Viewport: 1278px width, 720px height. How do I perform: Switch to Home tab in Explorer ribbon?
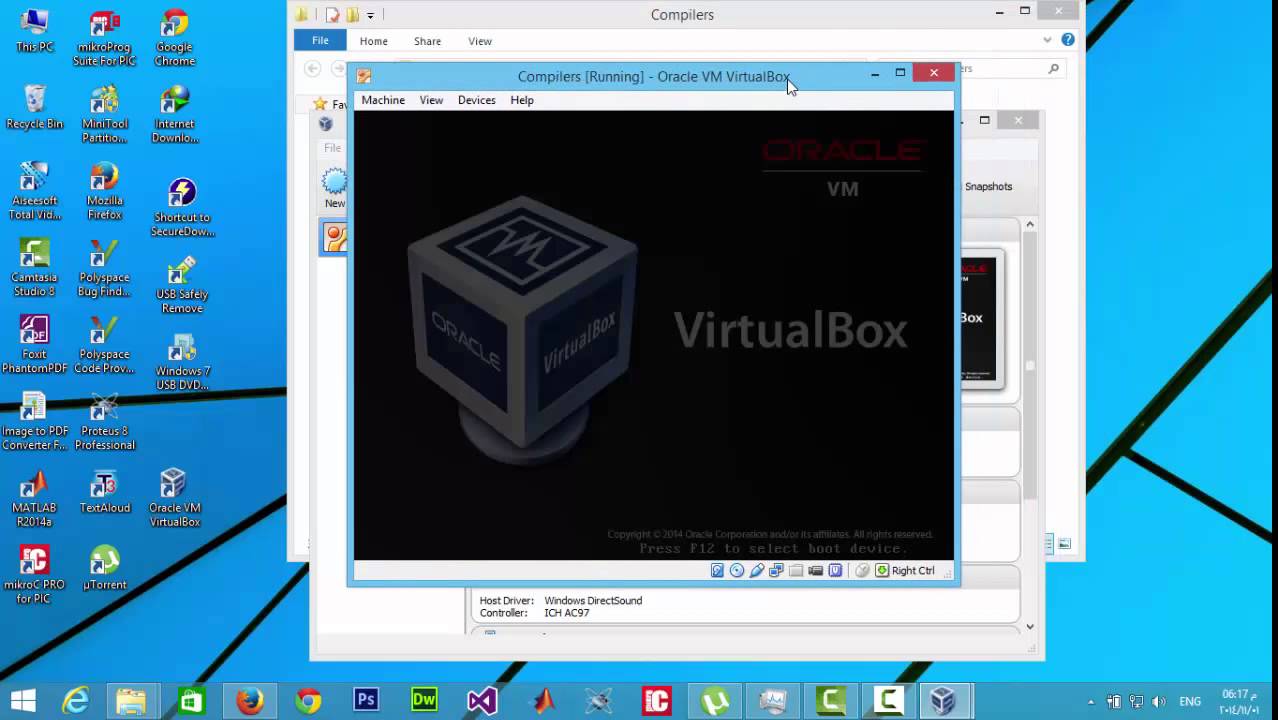pos(374,41)
